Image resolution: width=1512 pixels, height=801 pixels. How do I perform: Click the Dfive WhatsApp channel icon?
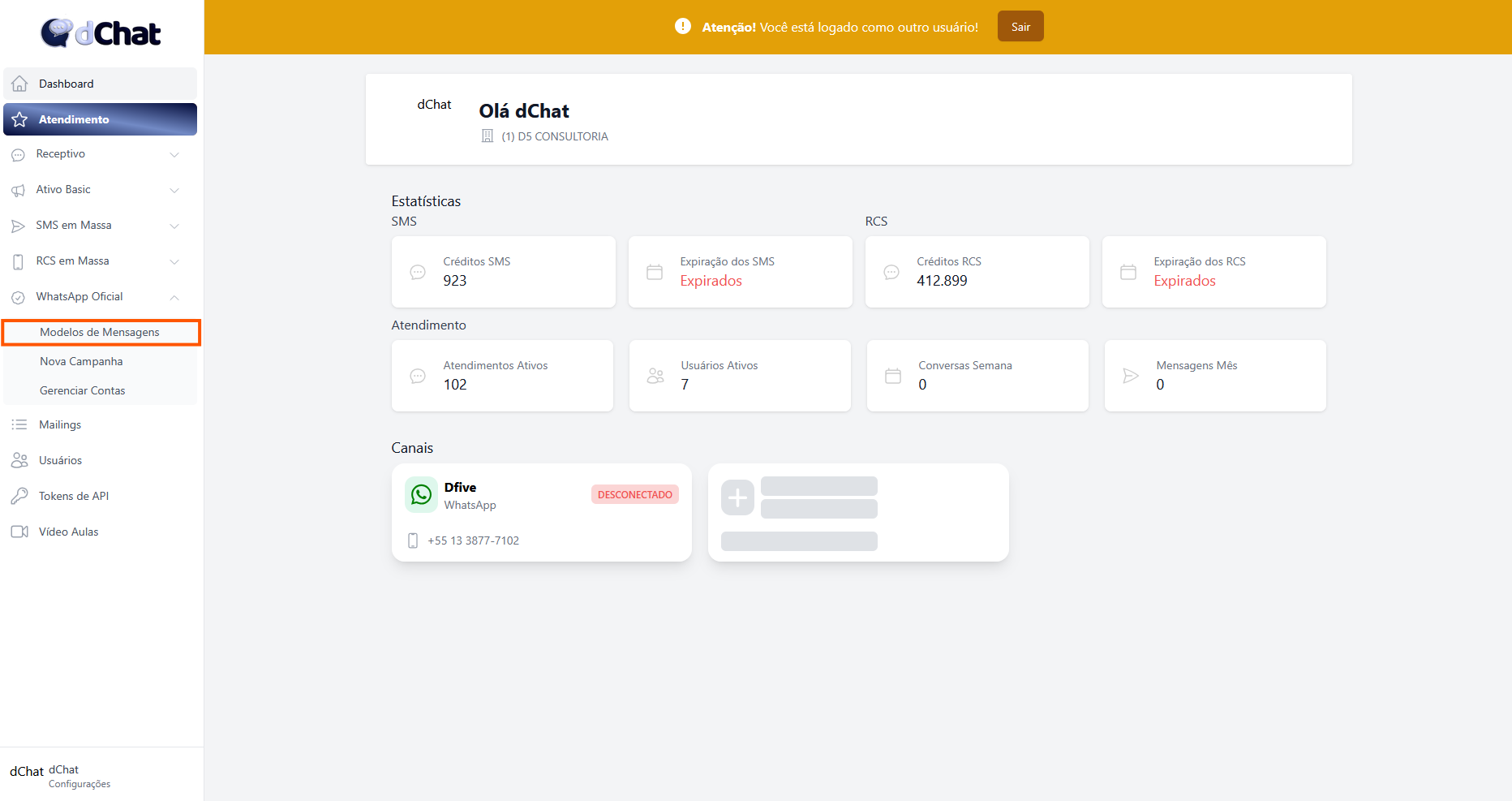[x=421, y=495]
